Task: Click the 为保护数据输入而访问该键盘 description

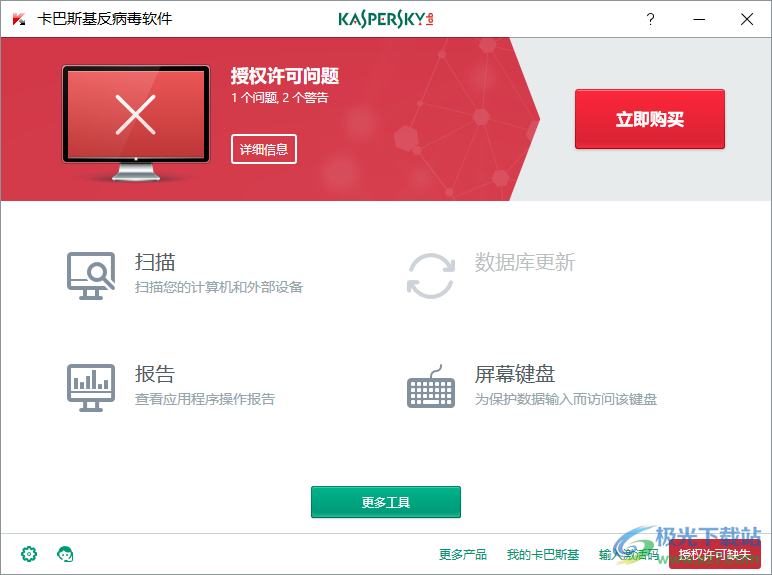Action: click(x=566, y=399)
